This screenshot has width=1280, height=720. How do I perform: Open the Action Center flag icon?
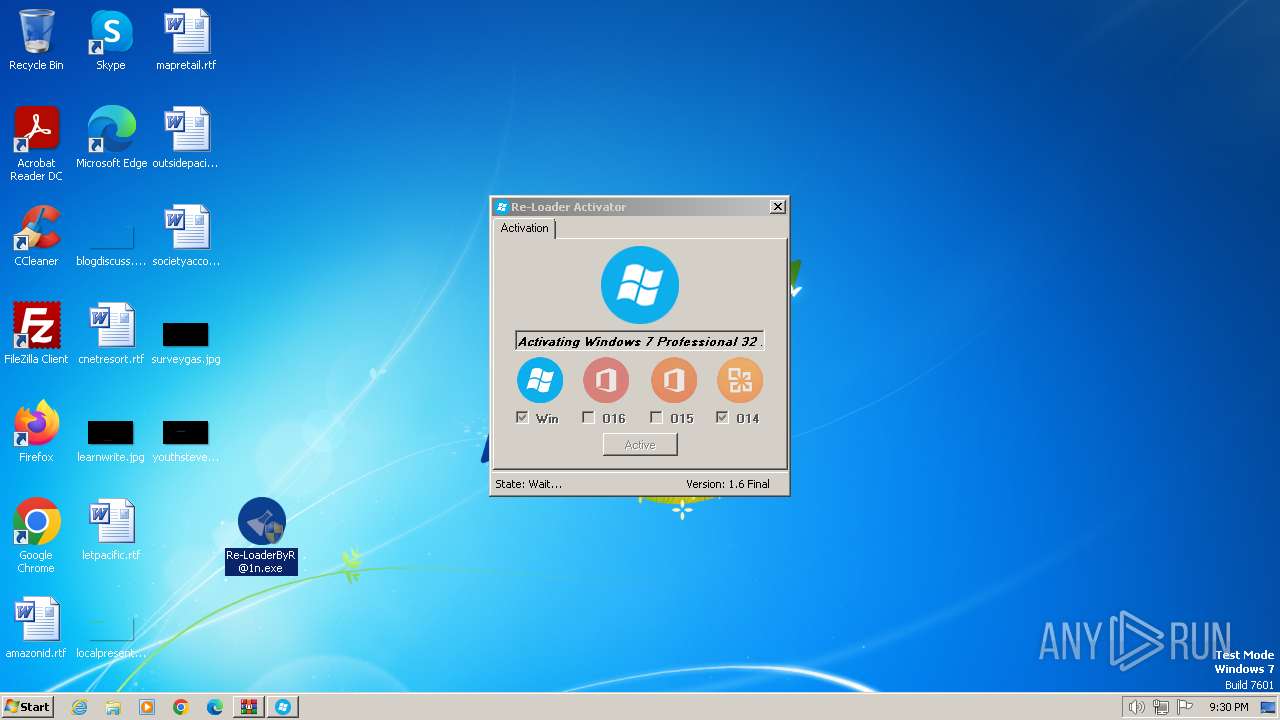1185,707
